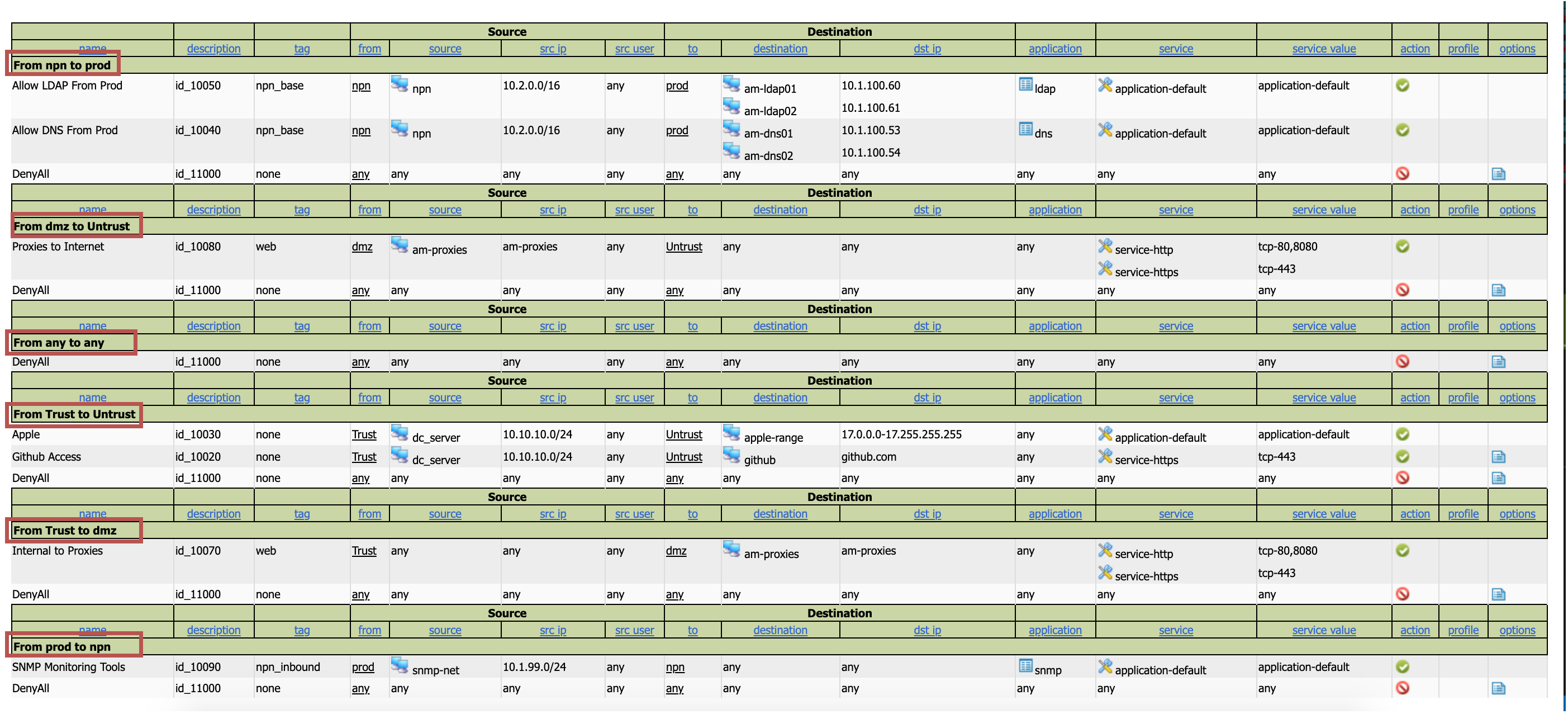Click apple-range destination object icon

[731, 433]
